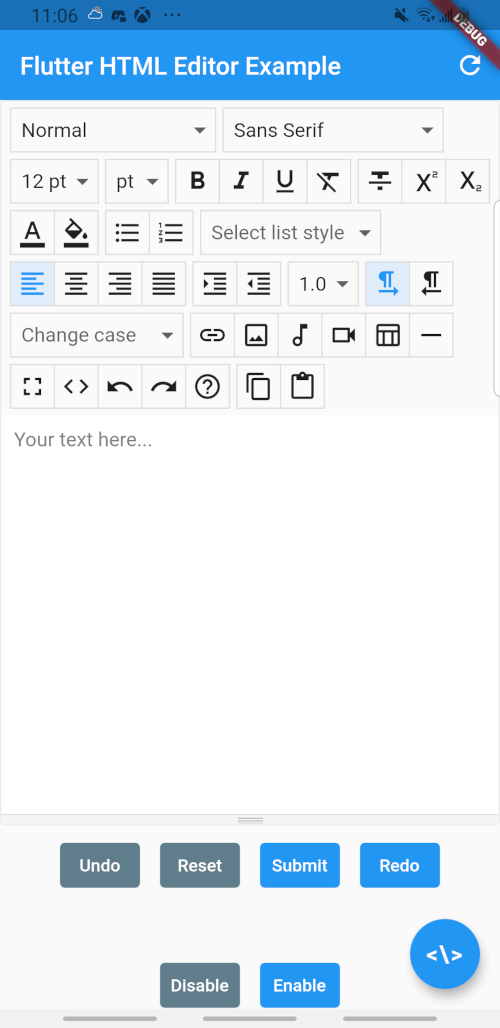This screenshot has height=1028, width=500.
Task: Click into the 'Your text here...' editor area
Action: (250, 614)
